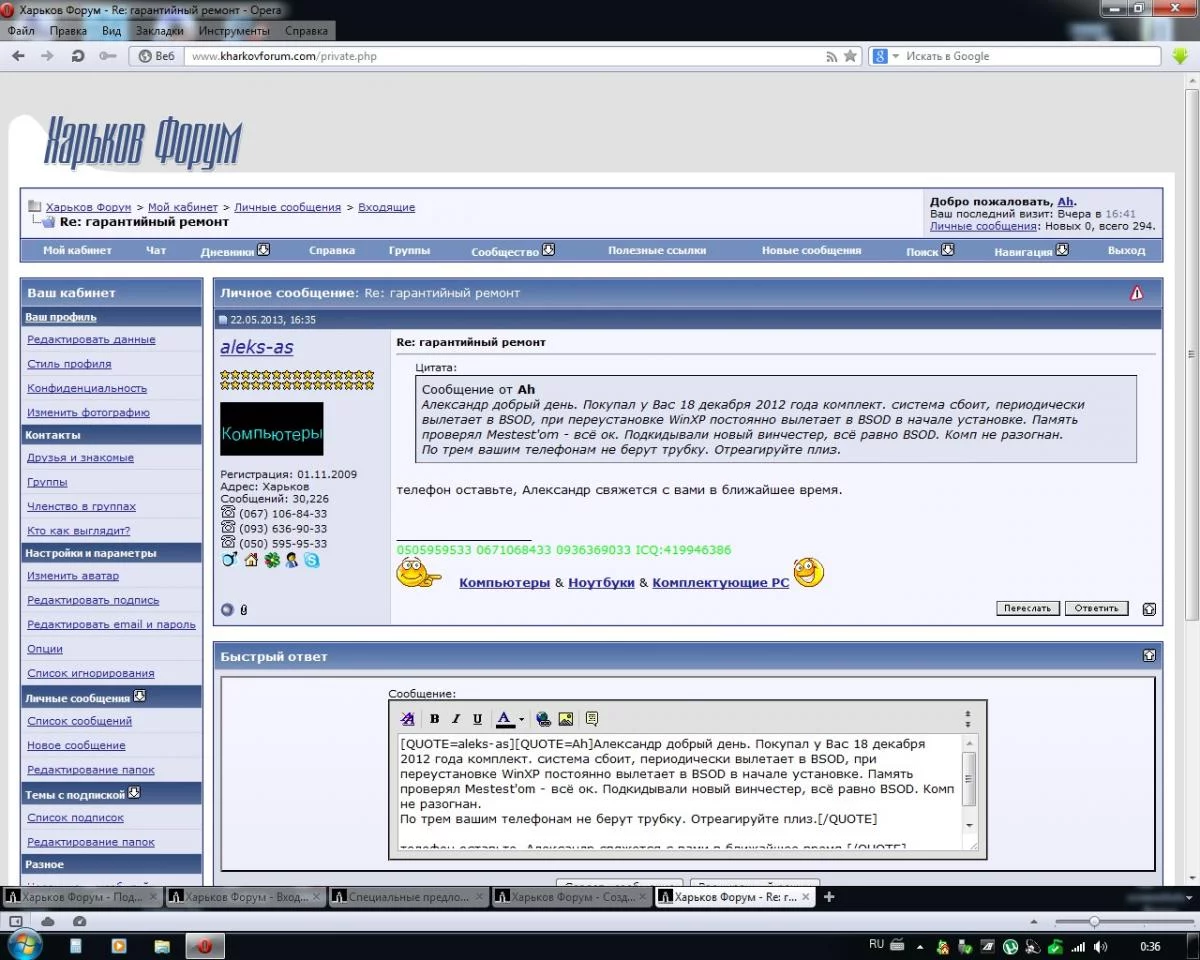Bookmark this page with the star icon
Viewport: 1200px width, 960px height.
[x=851, y=56]
